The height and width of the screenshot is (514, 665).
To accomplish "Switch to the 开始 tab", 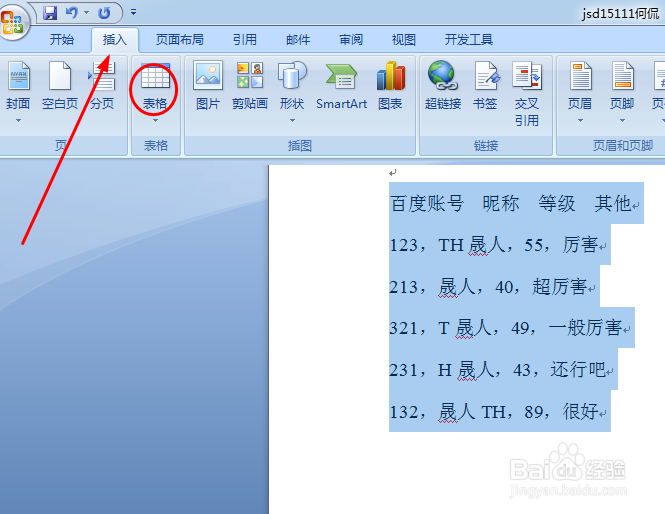I will pos(62,39).
